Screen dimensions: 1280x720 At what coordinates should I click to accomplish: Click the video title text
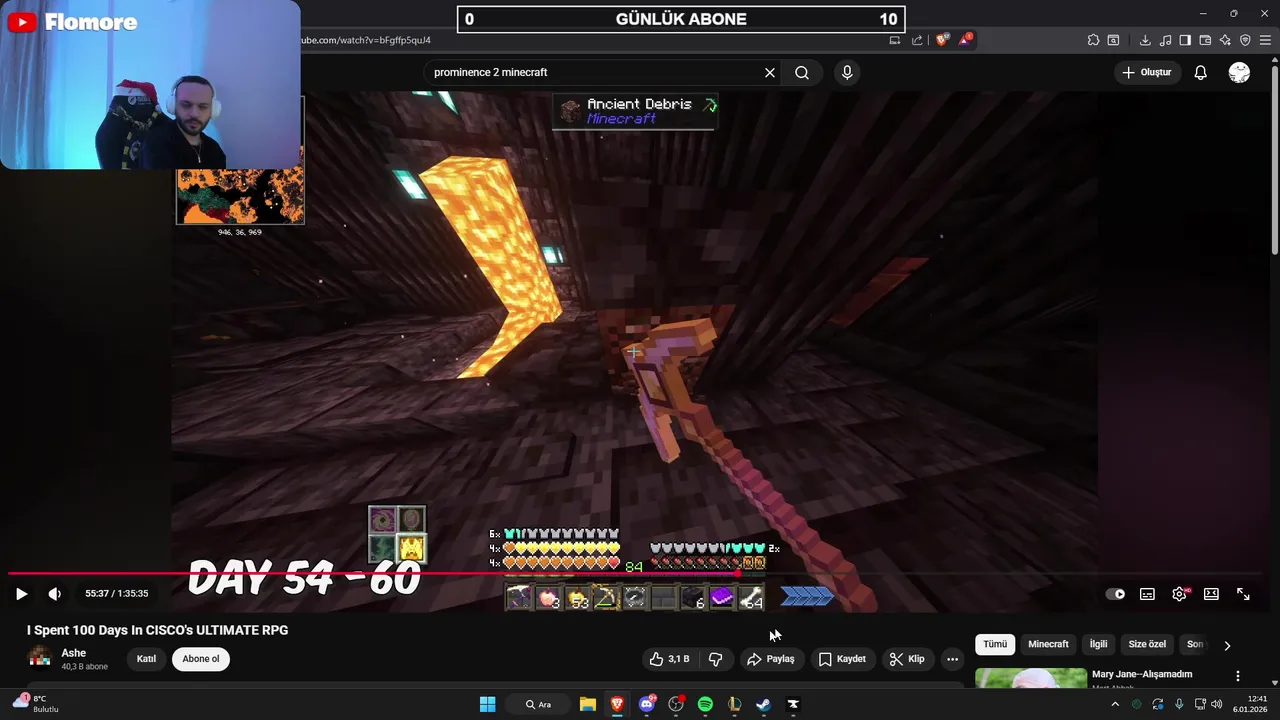(157, 631)
